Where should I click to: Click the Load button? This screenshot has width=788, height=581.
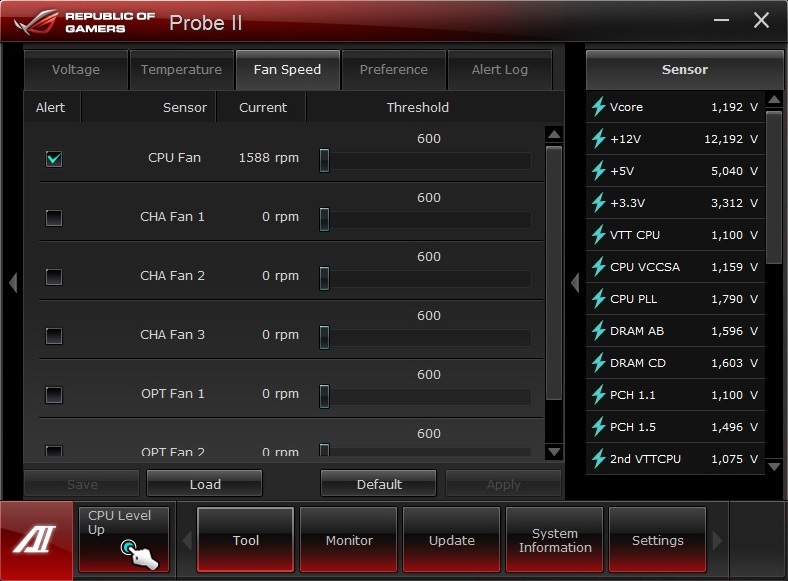tap(205, 484)
